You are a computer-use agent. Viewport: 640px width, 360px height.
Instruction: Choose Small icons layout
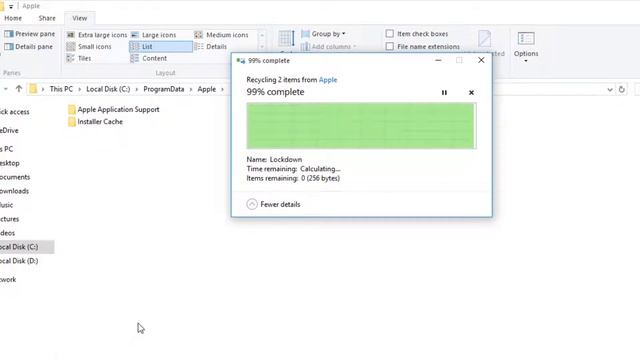pos(89,47)
